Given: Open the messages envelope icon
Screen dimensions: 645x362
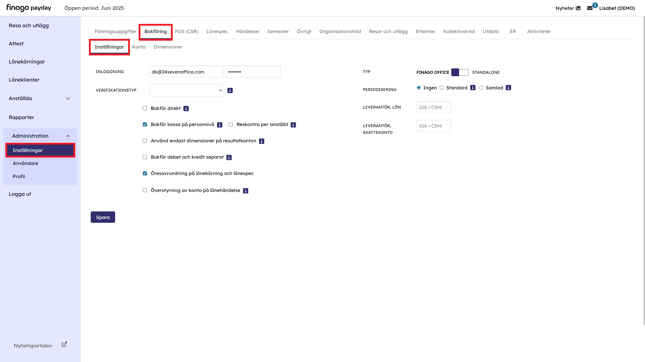Looking at the screenshot, I should click(590, 8).
